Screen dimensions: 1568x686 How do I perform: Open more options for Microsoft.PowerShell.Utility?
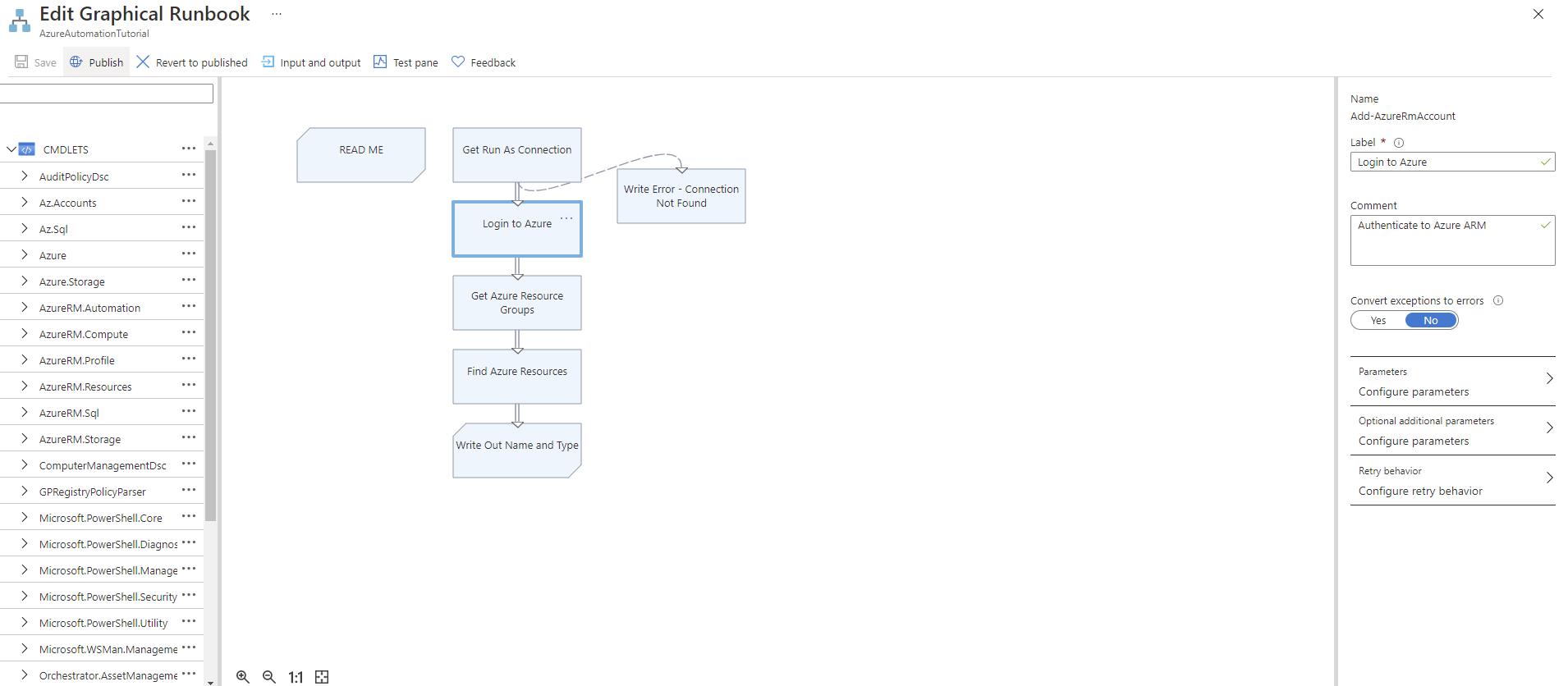pos(189,621)
